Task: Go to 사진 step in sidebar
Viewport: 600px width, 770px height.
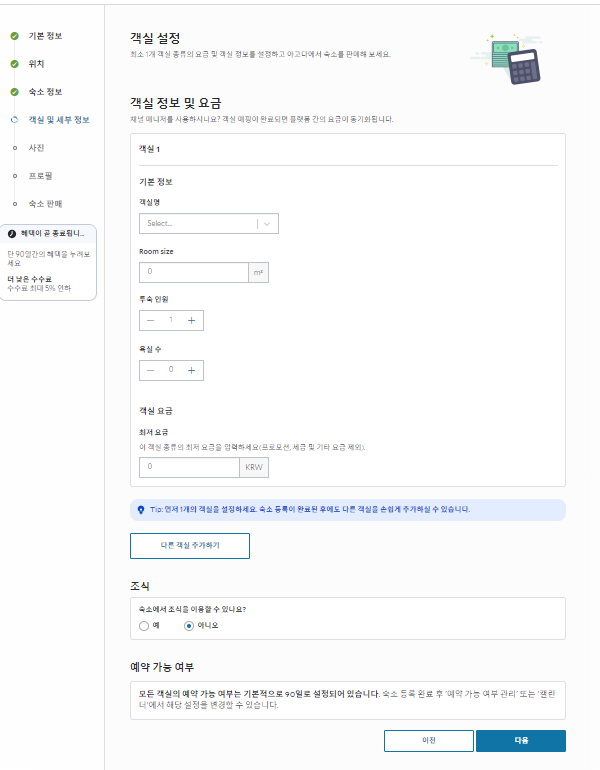Action: (x=36, y=148)
